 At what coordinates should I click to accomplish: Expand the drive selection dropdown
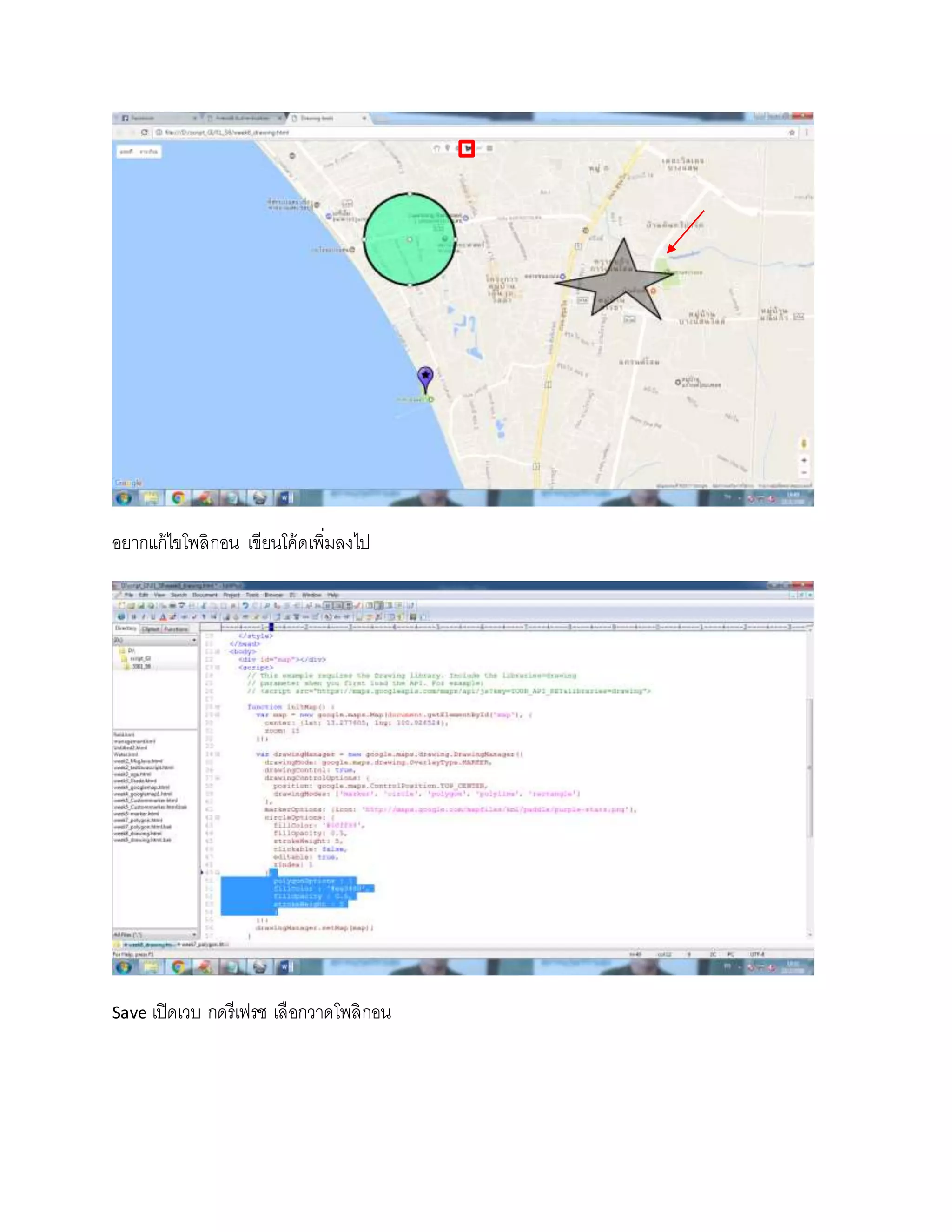click(194, 640)
